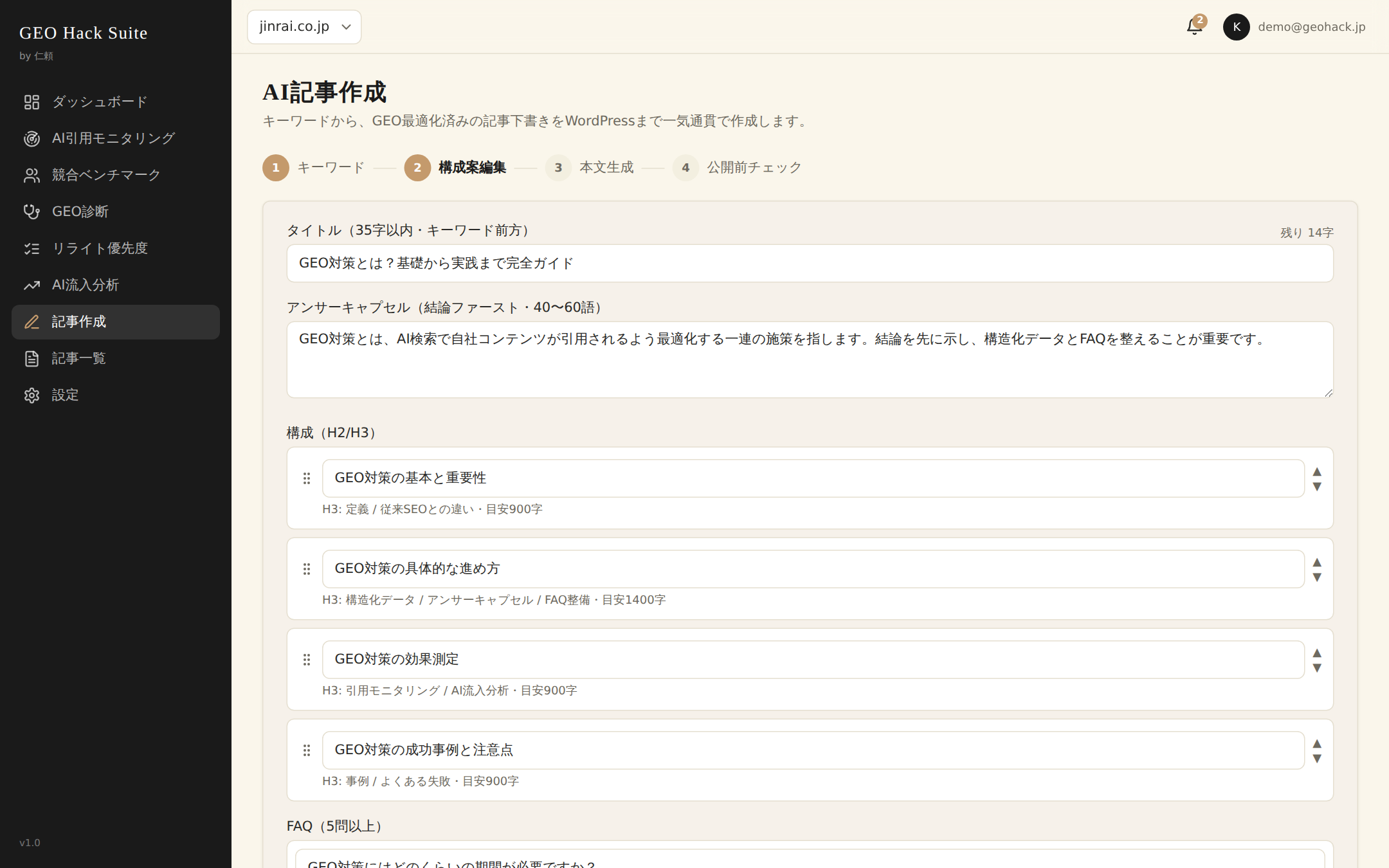Viewport: 1389px width, 868px height.
Task: Grab drag handle for GEO対策の成功事例と注意点
Action: click(x=307, y=750)
